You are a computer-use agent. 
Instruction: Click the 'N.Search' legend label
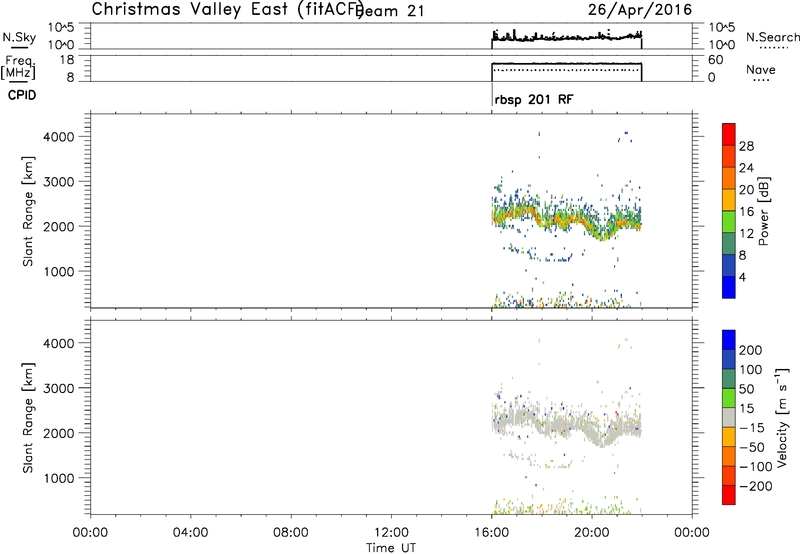[772, 37]
